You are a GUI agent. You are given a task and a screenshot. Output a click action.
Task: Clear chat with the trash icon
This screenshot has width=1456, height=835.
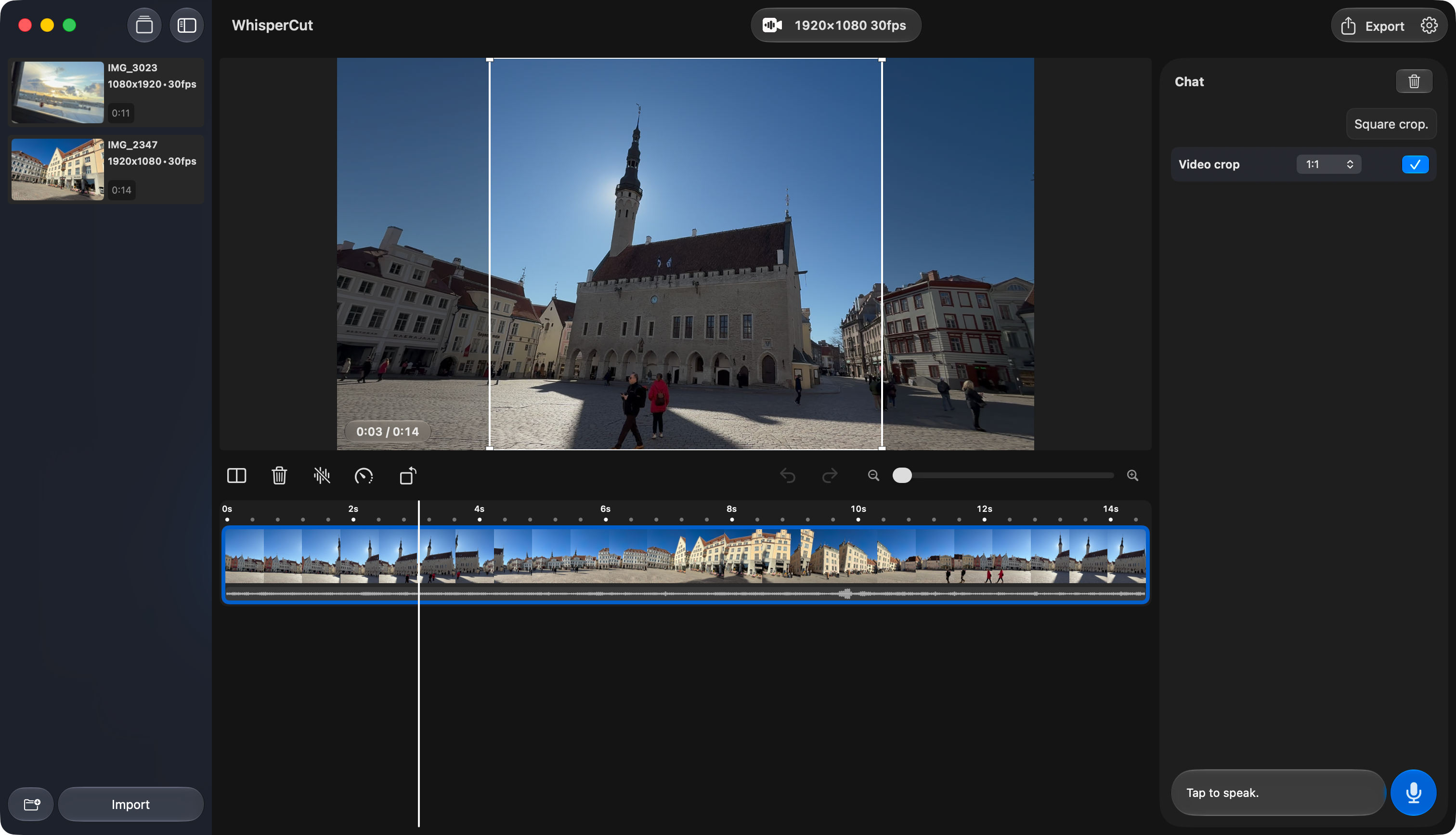tap(1414, 81)
